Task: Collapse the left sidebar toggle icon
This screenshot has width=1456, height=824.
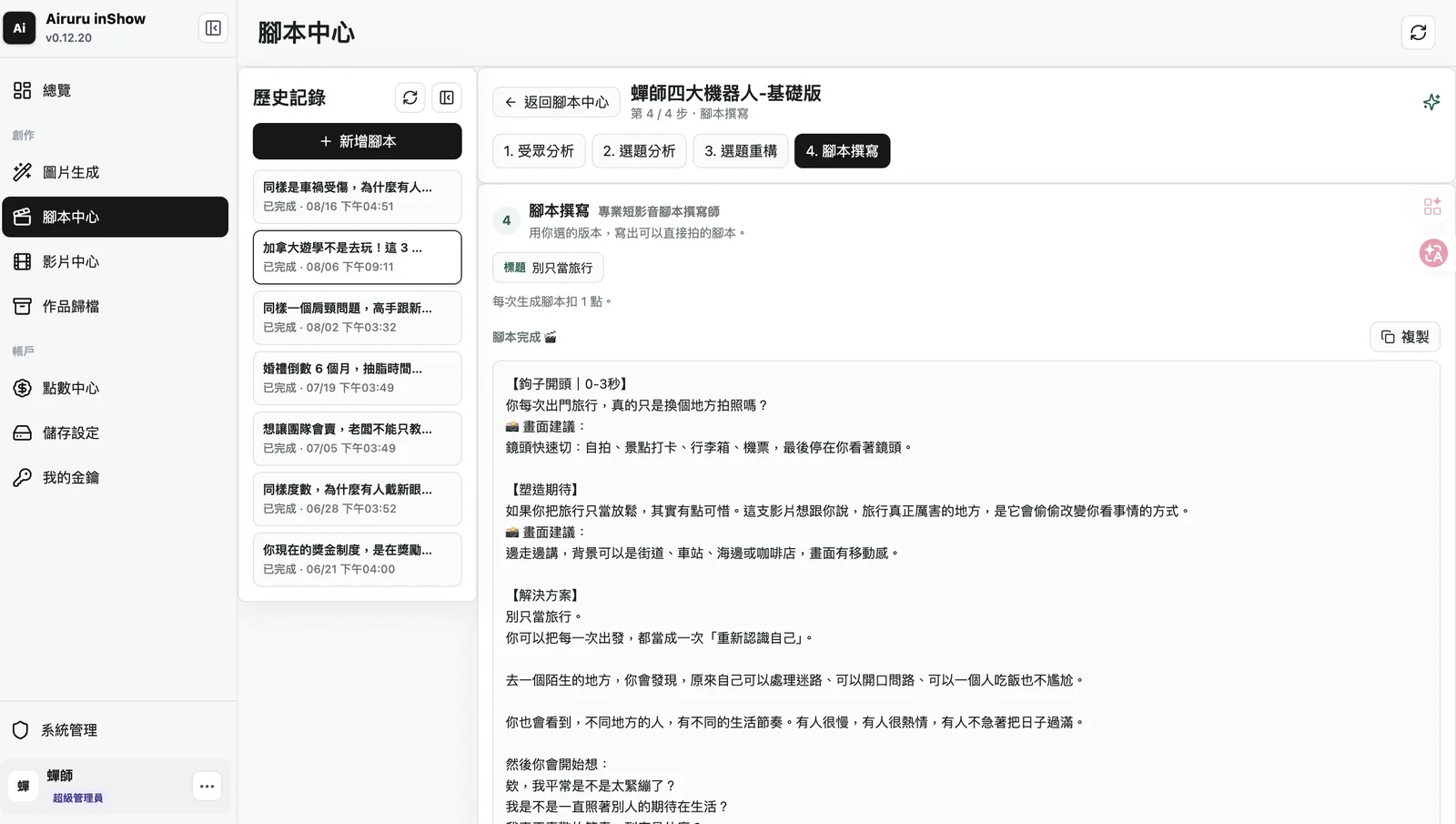Action: (213, 28)
